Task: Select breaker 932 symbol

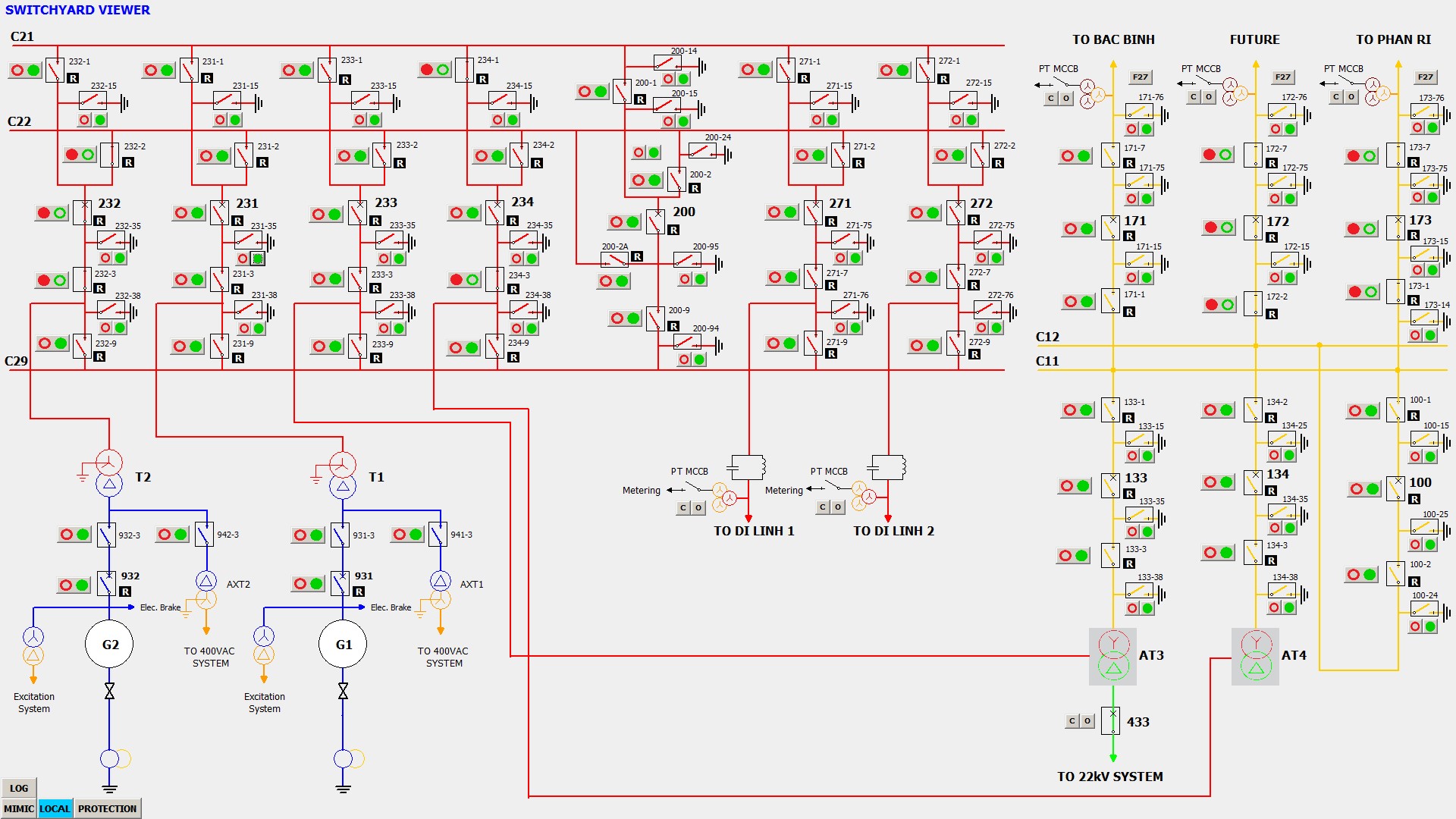Action: pos(107,584)
